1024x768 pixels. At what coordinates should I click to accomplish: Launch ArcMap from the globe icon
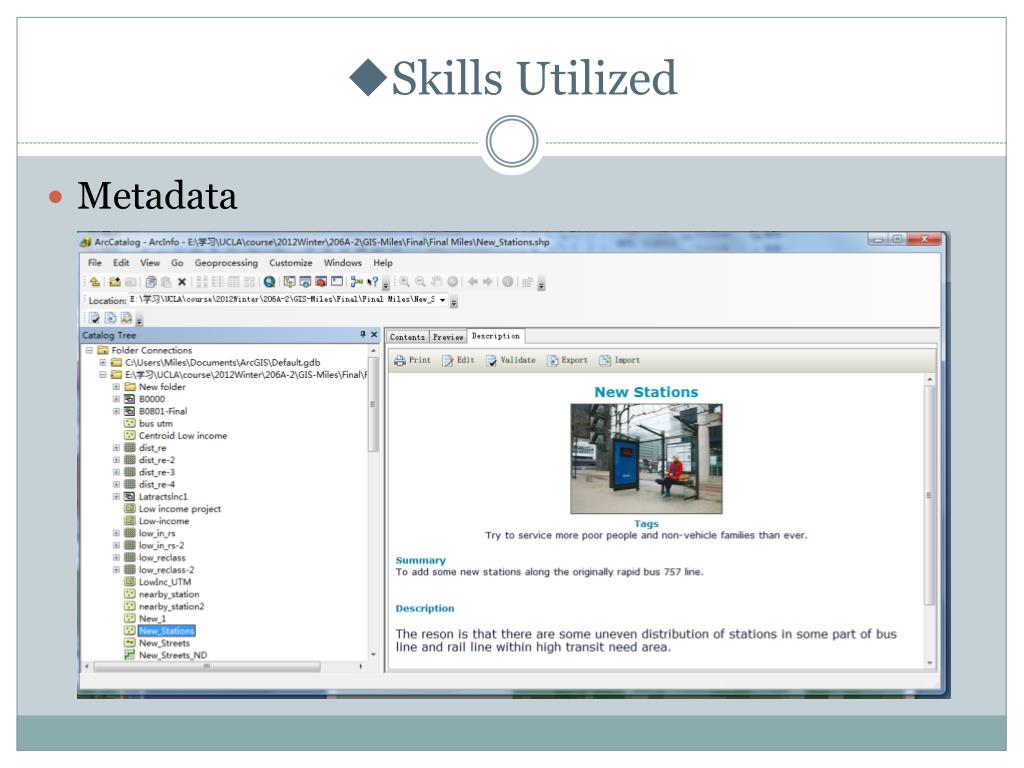(x=270, y=283)
